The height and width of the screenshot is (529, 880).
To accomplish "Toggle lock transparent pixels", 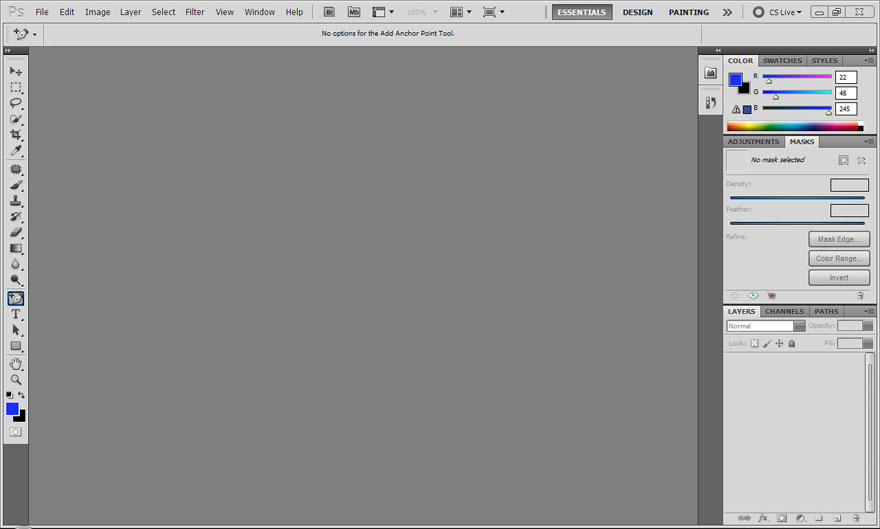I will pos(754,343).
